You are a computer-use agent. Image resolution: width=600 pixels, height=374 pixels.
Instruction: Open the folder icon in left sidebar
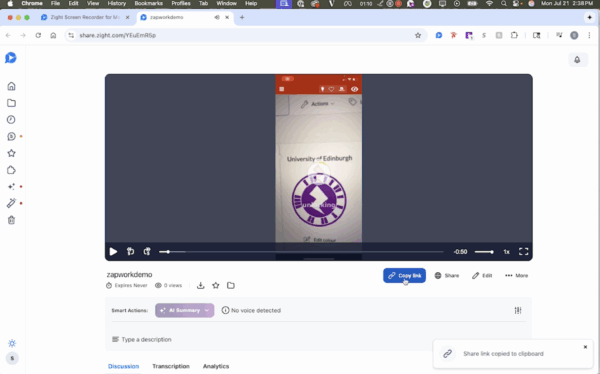(x=11, y=103)
